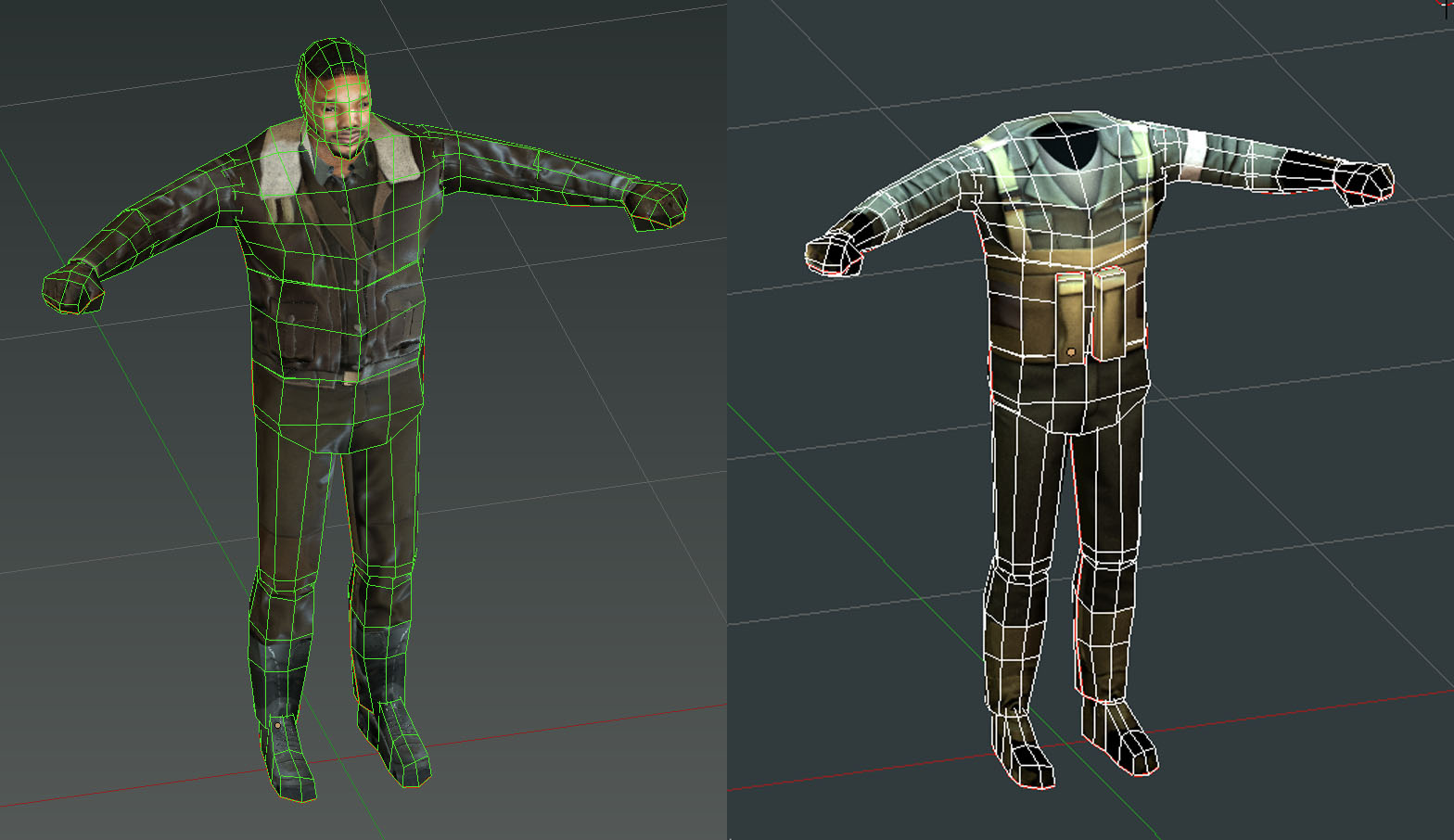
Task: Select the white-wireframe model's boot nearest the right edge
Action: pos(1124,740)
